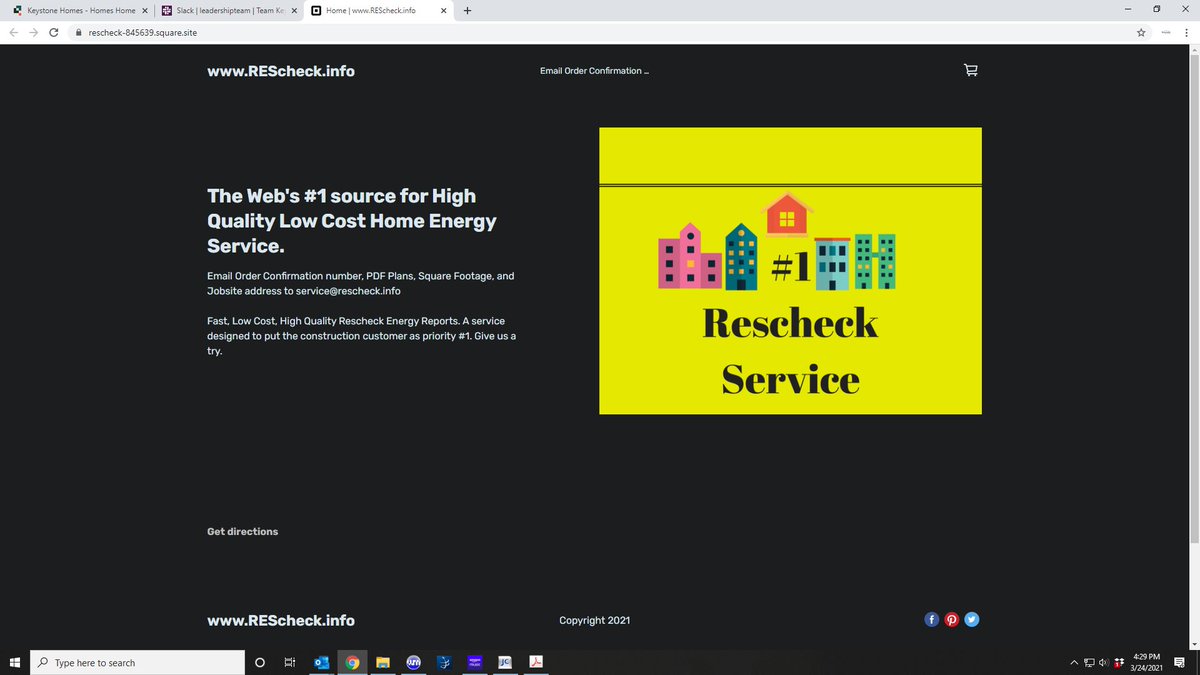Click the Rescheck Service yellow banner image
The height and width of the screenshot is (675, 1200).
(790, 270)
